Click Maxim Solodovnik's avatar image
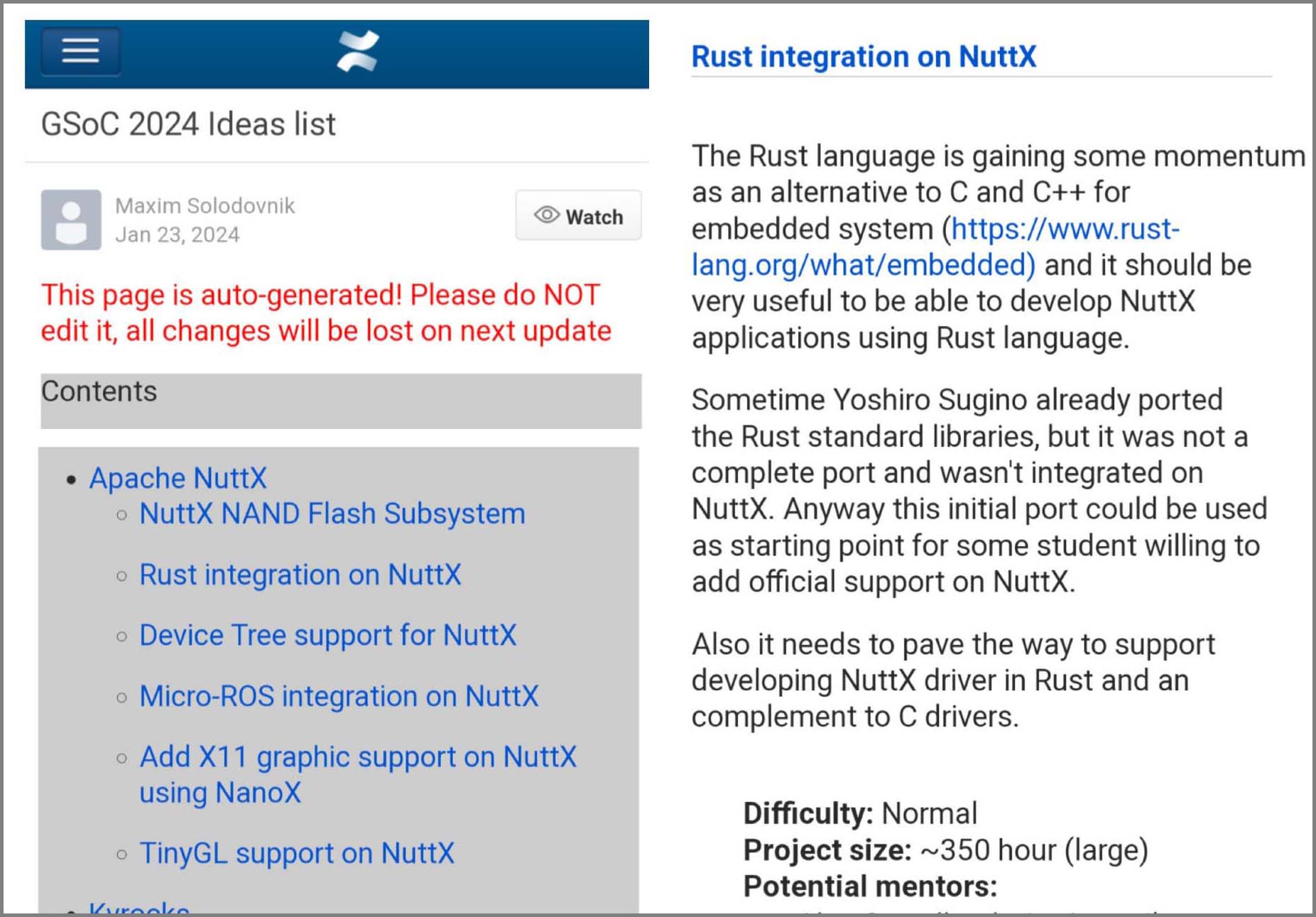 71,220
